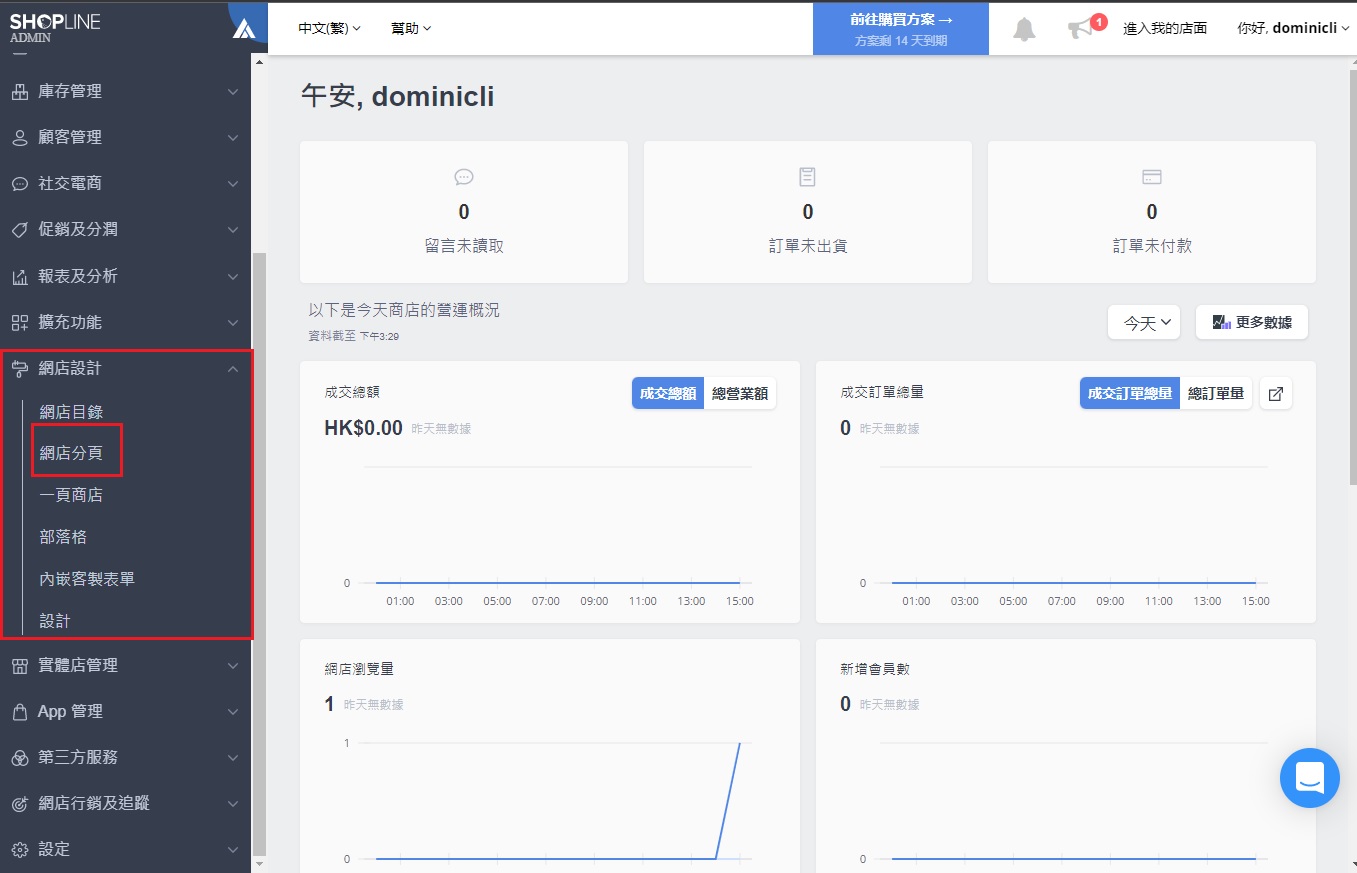
Task: Open the announcements megaphone icon
Action: 1081,29
